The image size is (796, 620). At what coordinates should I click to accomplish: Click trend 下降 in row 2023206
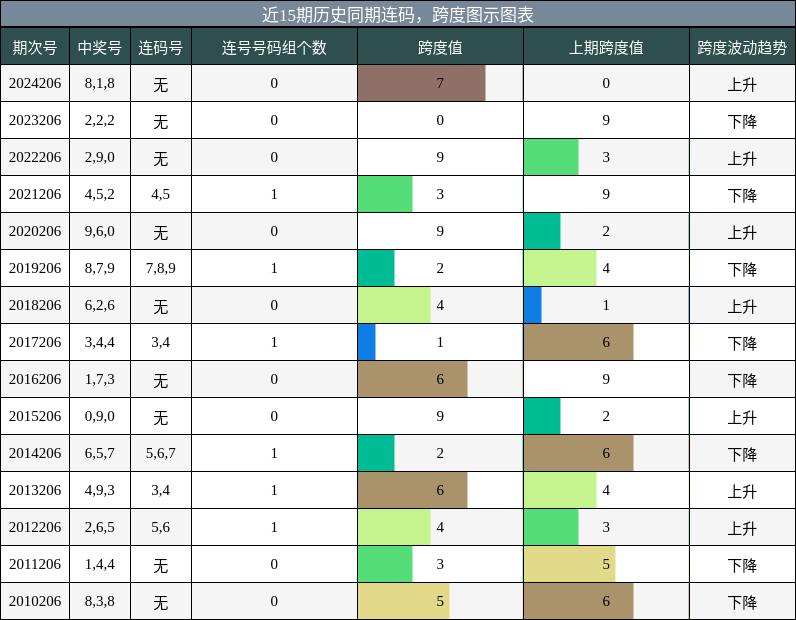click(742, 121)
